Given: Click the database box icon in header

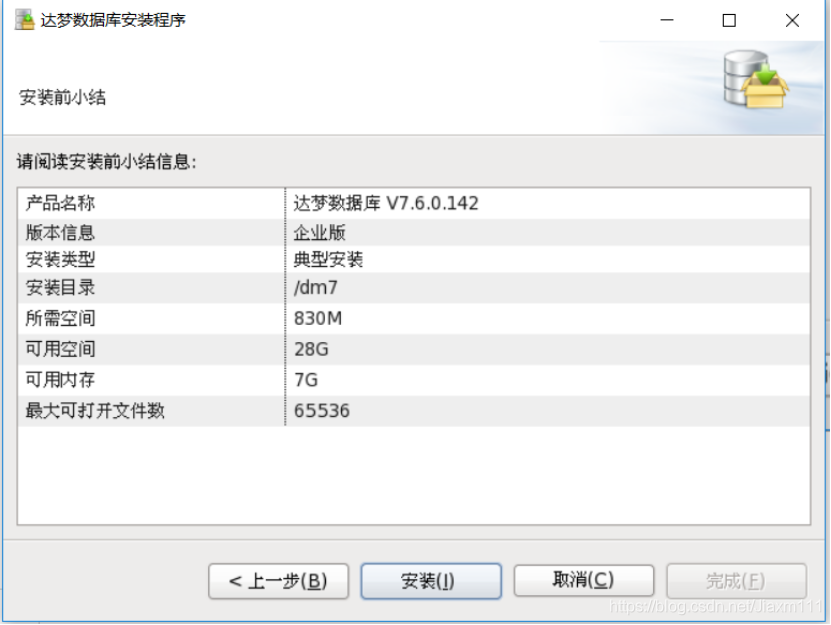Looking at the screenshot, I should click(756, 80).
